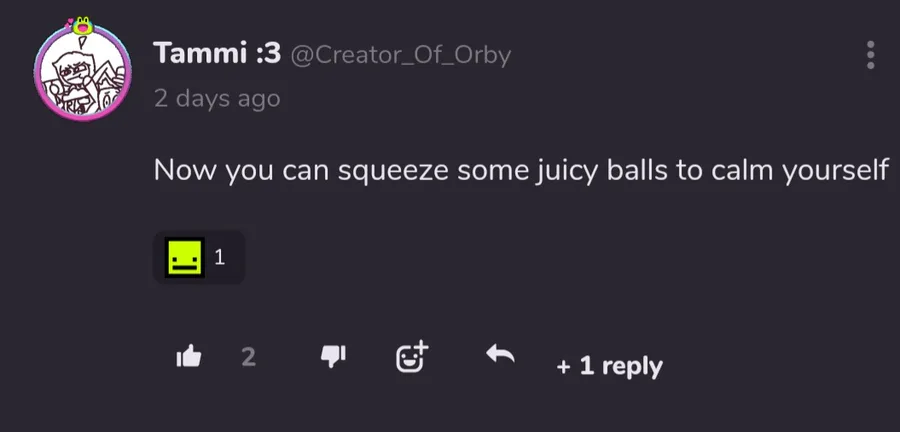The width and height of the screenshot is (900, 432).
Task: Click the tiny pink heart beside the frog badge
Action: (70, 22)
